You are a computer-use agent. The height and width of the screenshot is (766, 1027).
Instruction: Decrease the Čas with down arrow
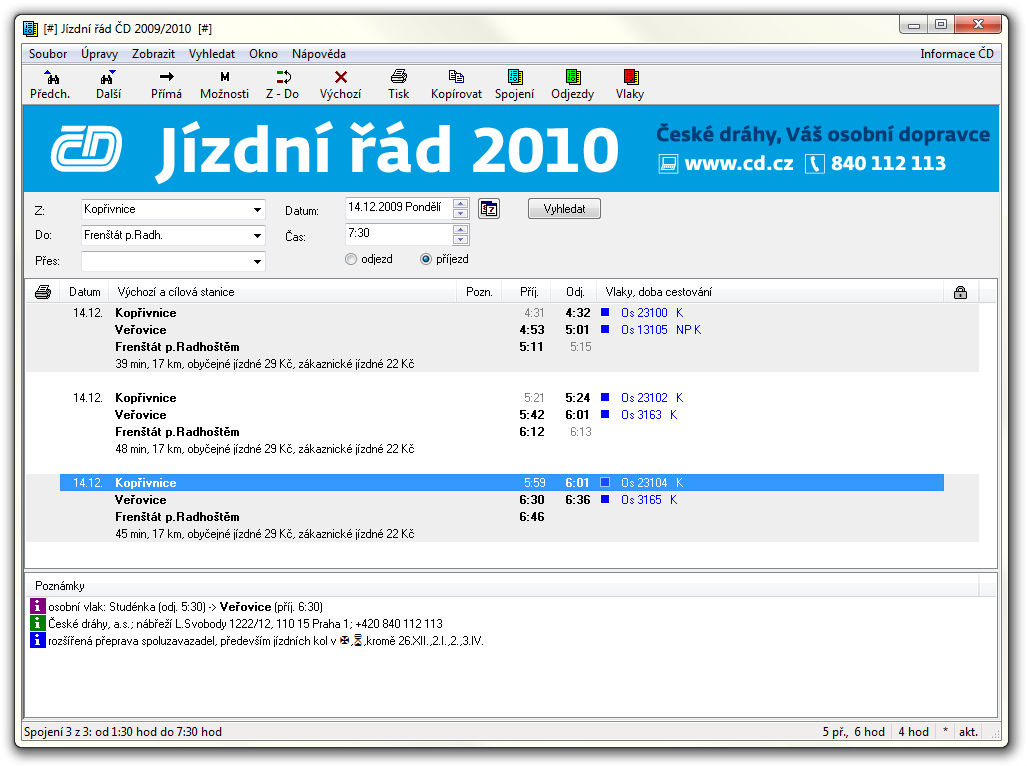[x=460, y=240]
